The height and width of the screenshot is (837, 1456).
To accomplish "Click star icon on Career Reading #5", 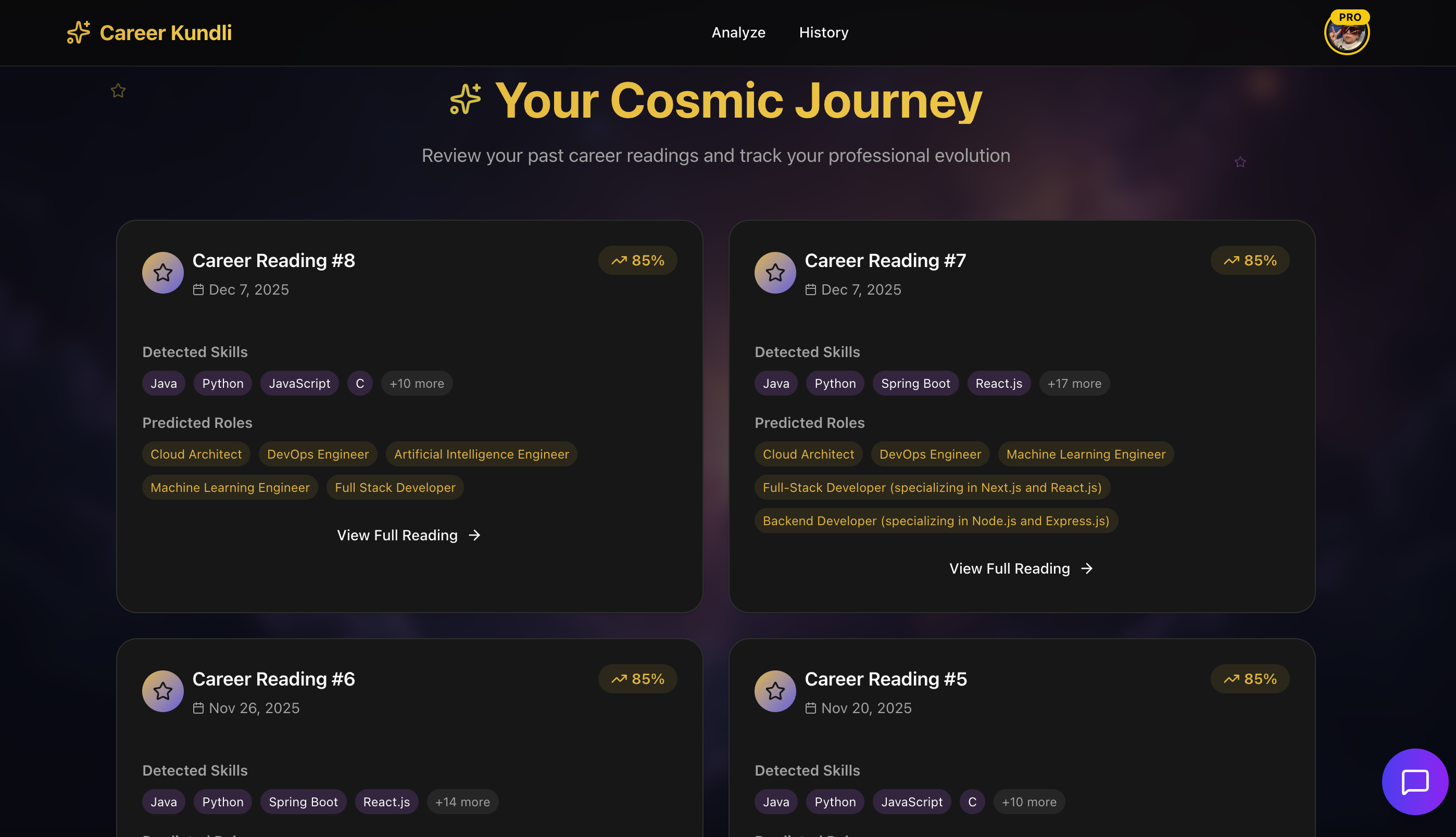I will 774,691.
